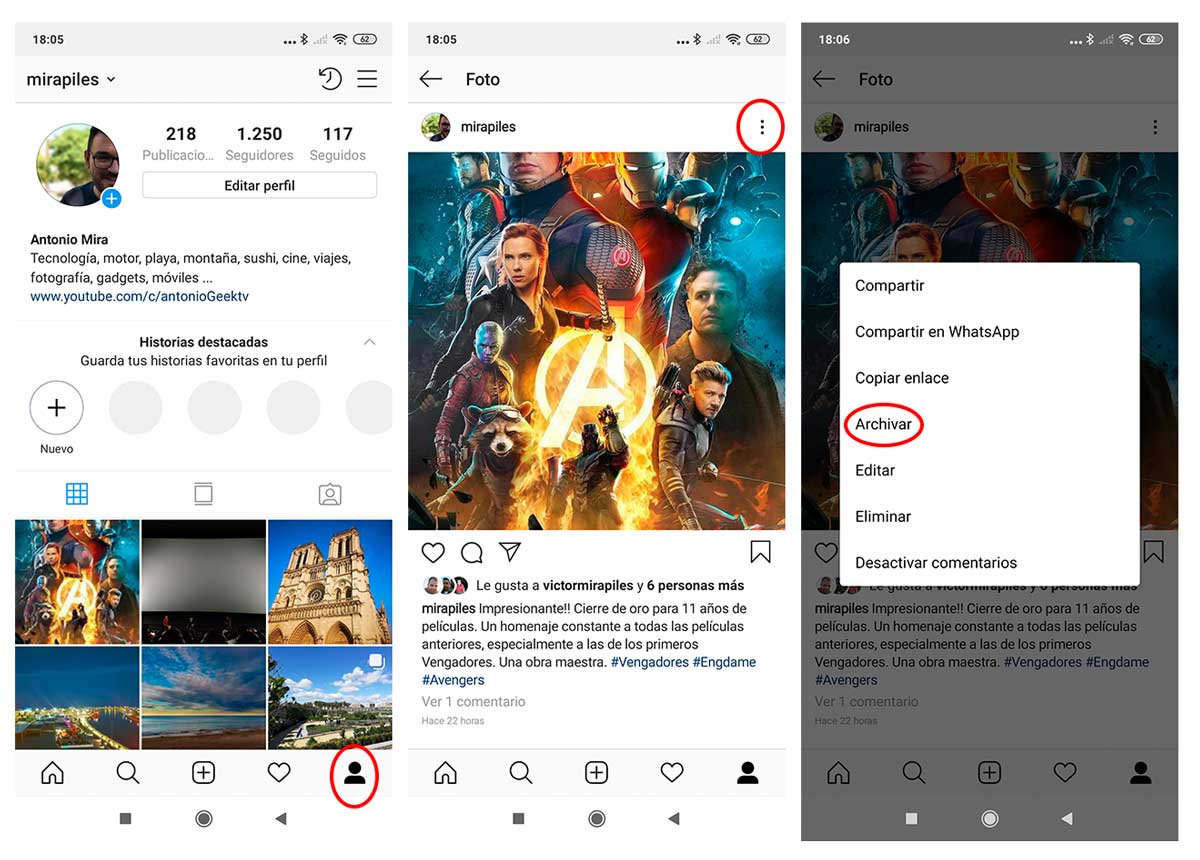The width and height of the screenshot is (1200, 860).
Task: Open the 117 Seguidos list
Action: [x=337, y=143]
